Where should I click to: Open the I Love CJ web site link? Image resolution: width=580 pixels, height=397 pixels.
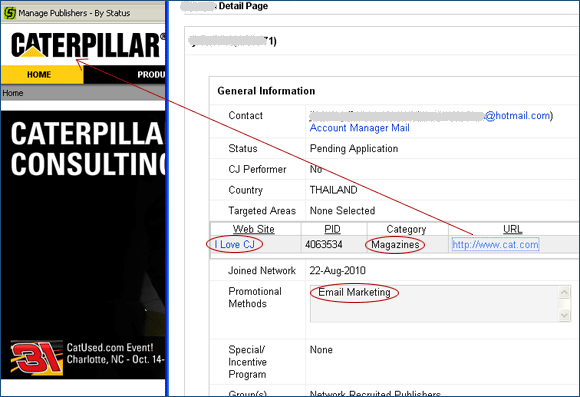click(x=234, y=245)
